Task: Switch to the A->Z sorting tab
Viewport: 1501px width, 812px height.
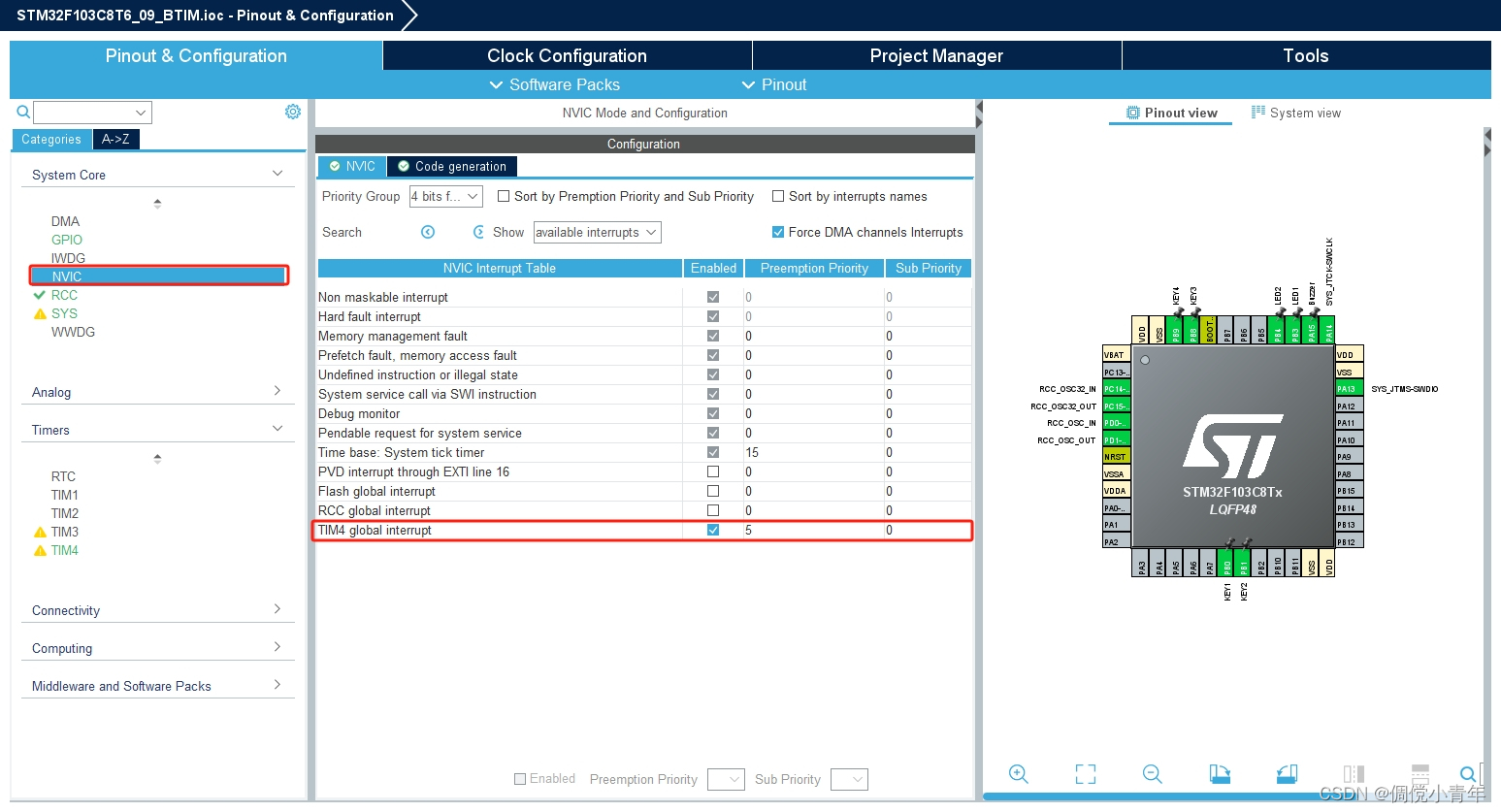Action: point(116,139)
